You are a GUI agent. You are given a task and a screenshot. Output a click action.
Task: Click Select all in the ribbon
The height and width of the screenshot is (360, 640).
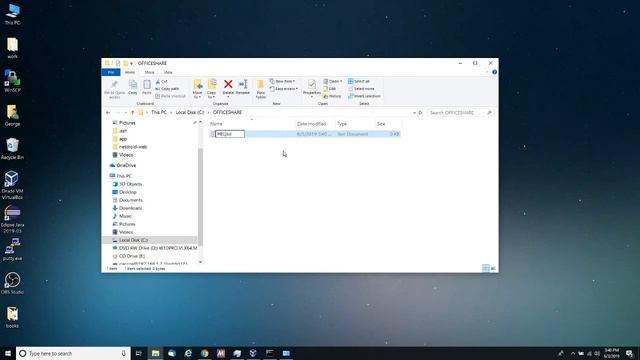click(359, 81)
